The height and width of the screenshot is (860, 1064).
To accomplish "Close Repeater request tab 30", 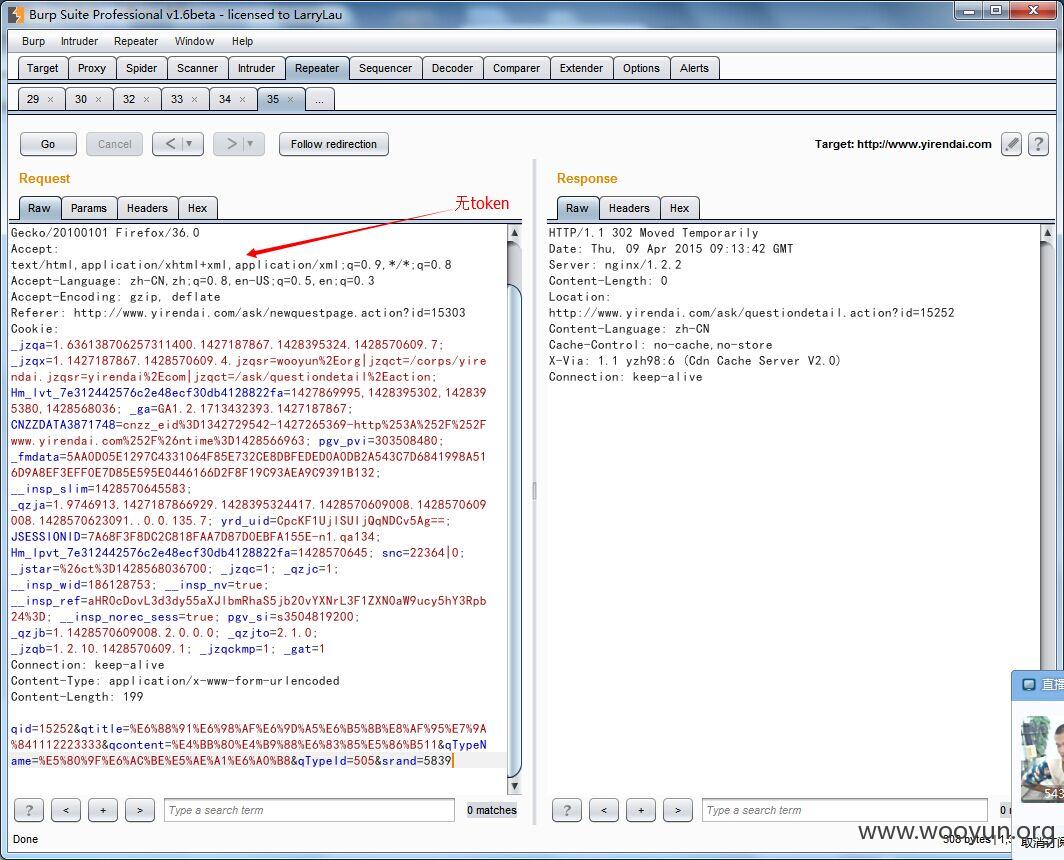I will click(98, 100).
